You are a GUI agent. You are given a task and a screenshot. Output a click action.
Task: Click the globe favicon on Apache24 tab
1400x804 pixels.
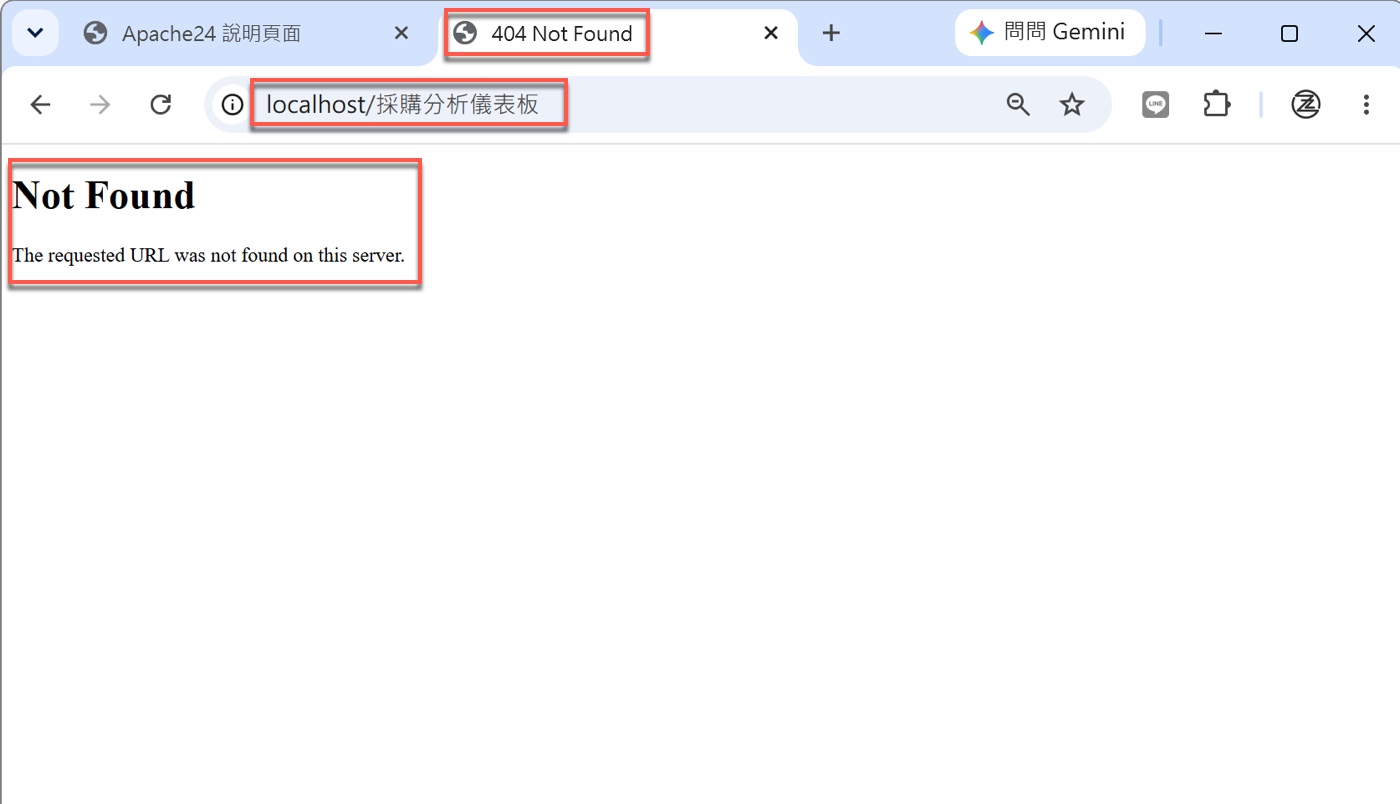(96, 33)
